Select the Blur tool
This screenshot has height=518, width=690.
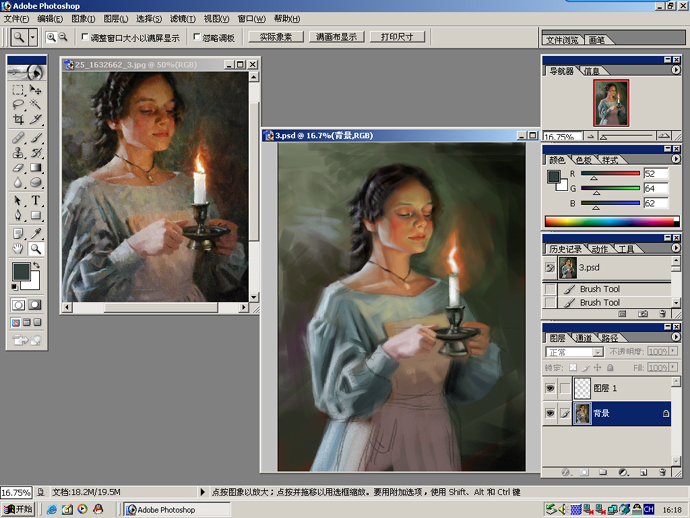pos(18,182)
